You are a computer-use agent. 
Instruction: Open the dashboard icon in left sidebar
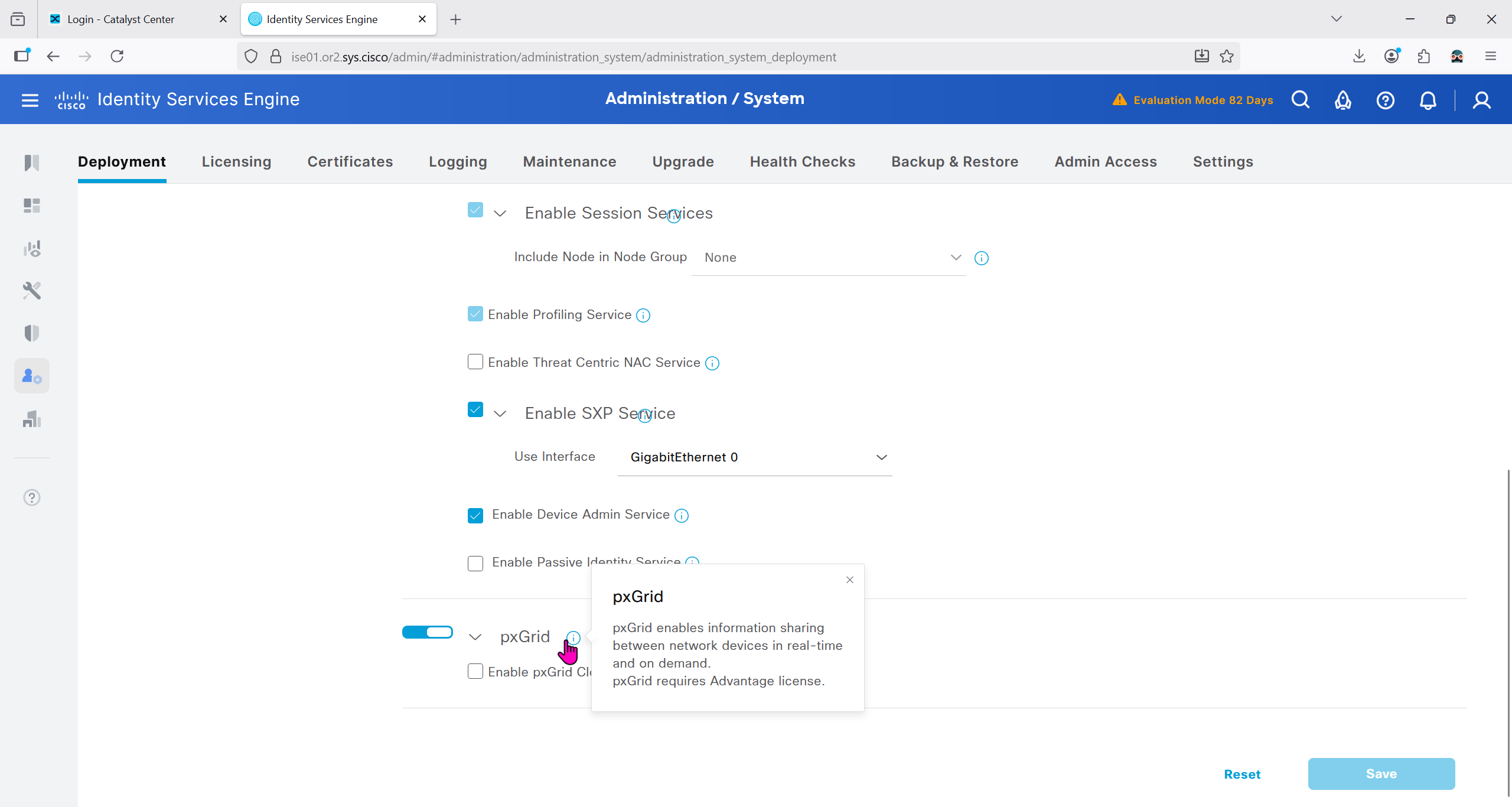(x=32, y=206)
